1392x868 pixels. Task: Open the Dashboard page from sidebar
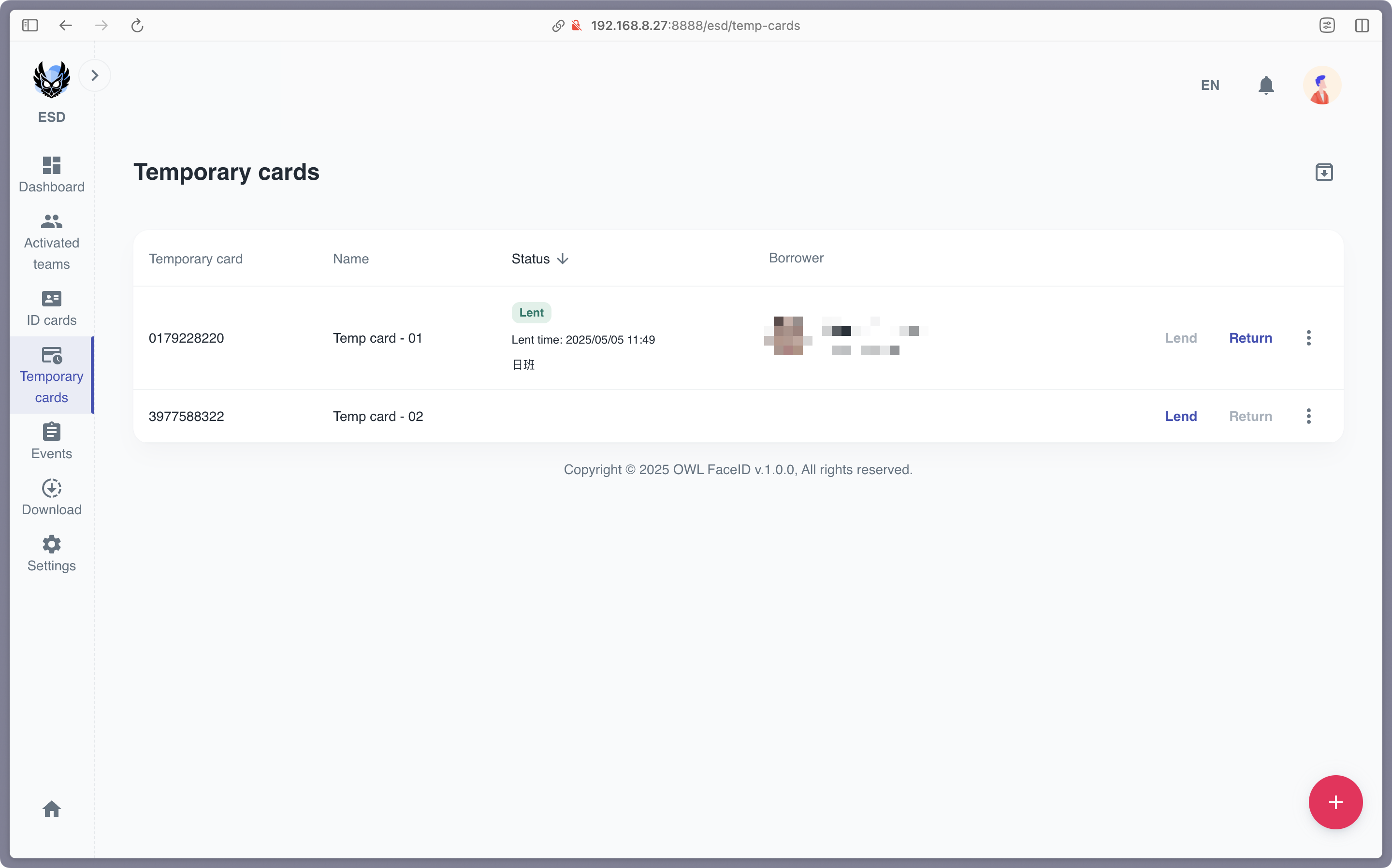click(51, 174)
